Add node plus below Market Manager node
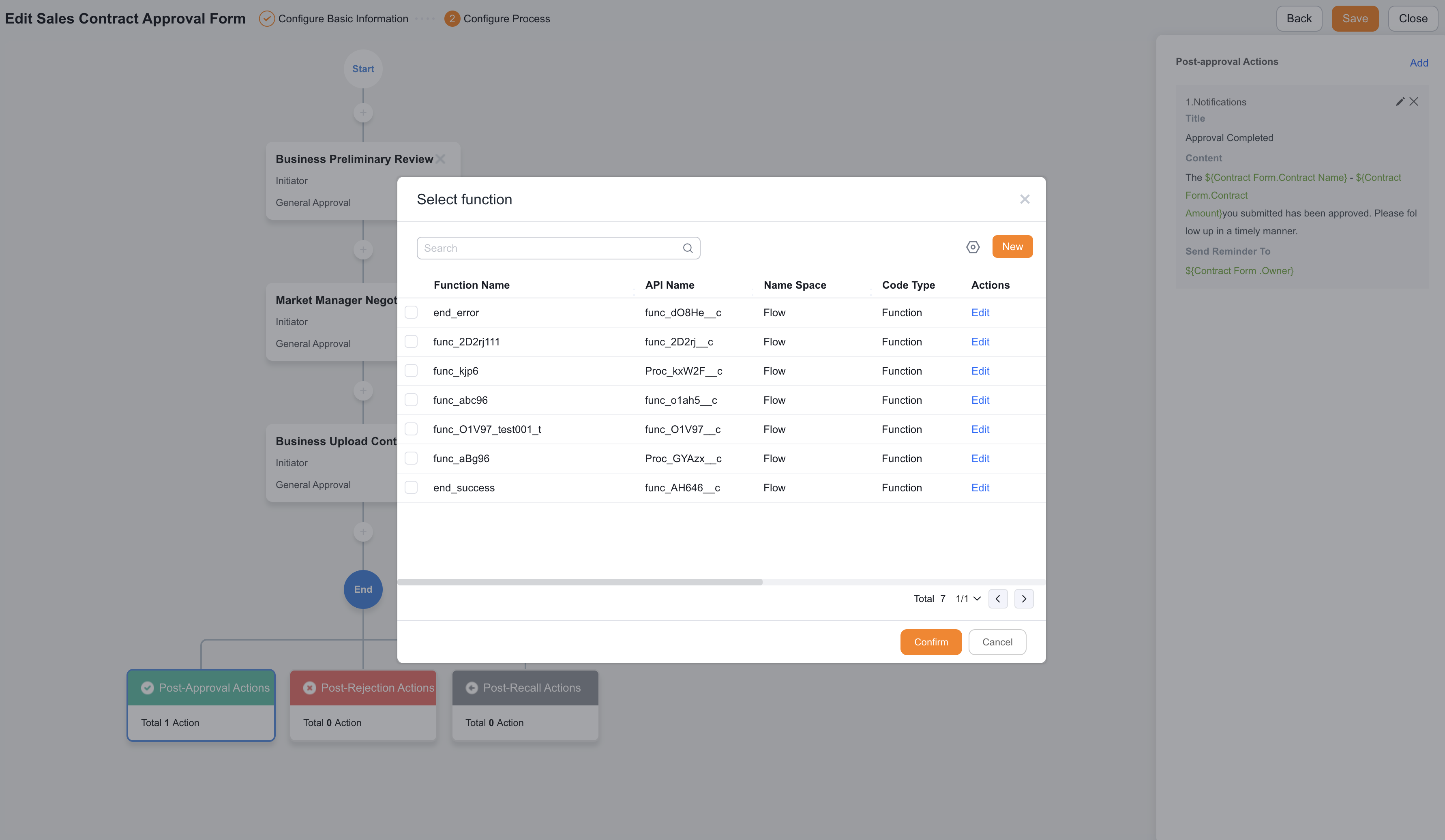This screenshot has width=1445, height=840. tap(363, 390)
